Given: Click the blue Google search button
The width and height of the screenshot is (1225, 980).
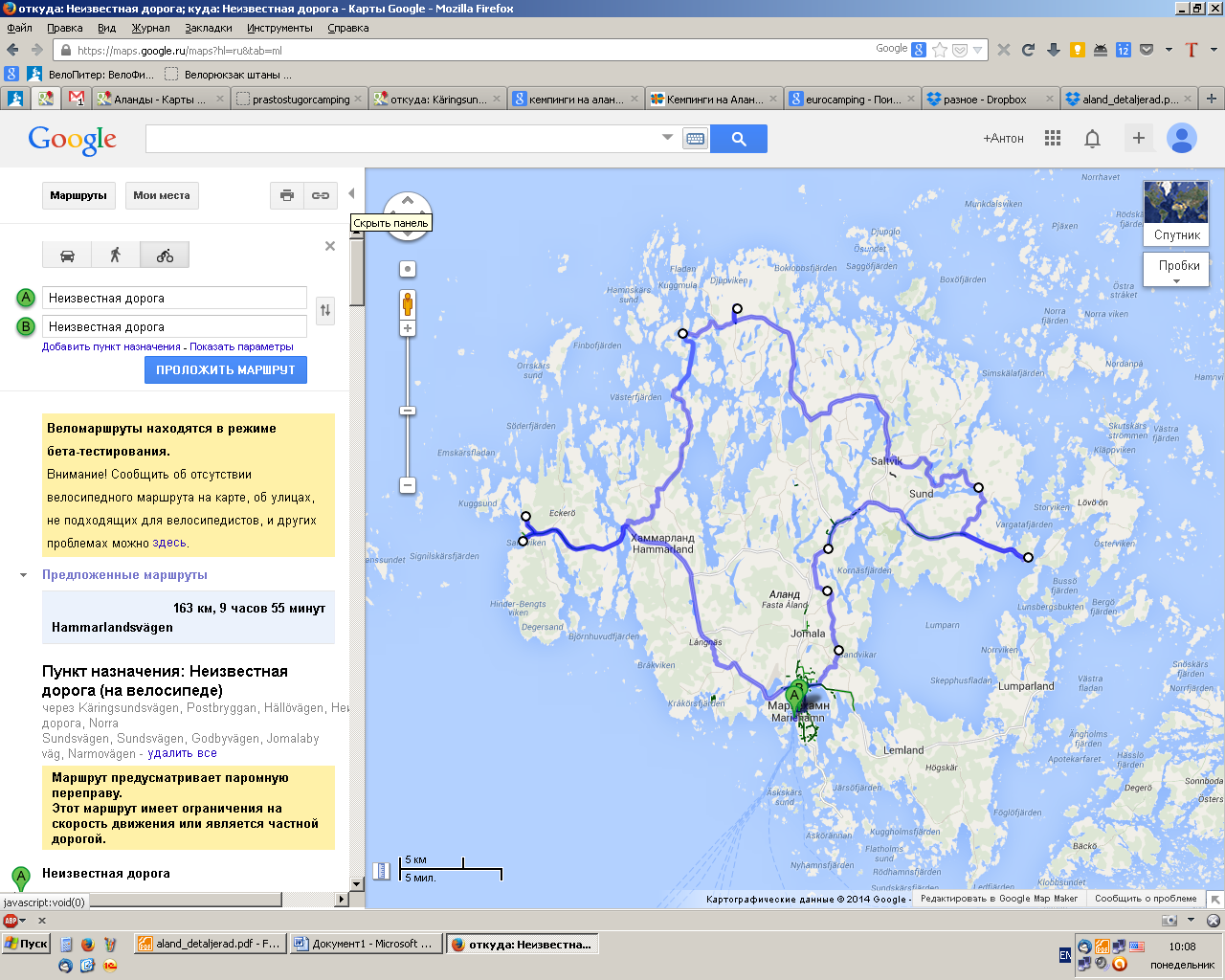Looking at the screenshot, I should [x=739, y=139].
